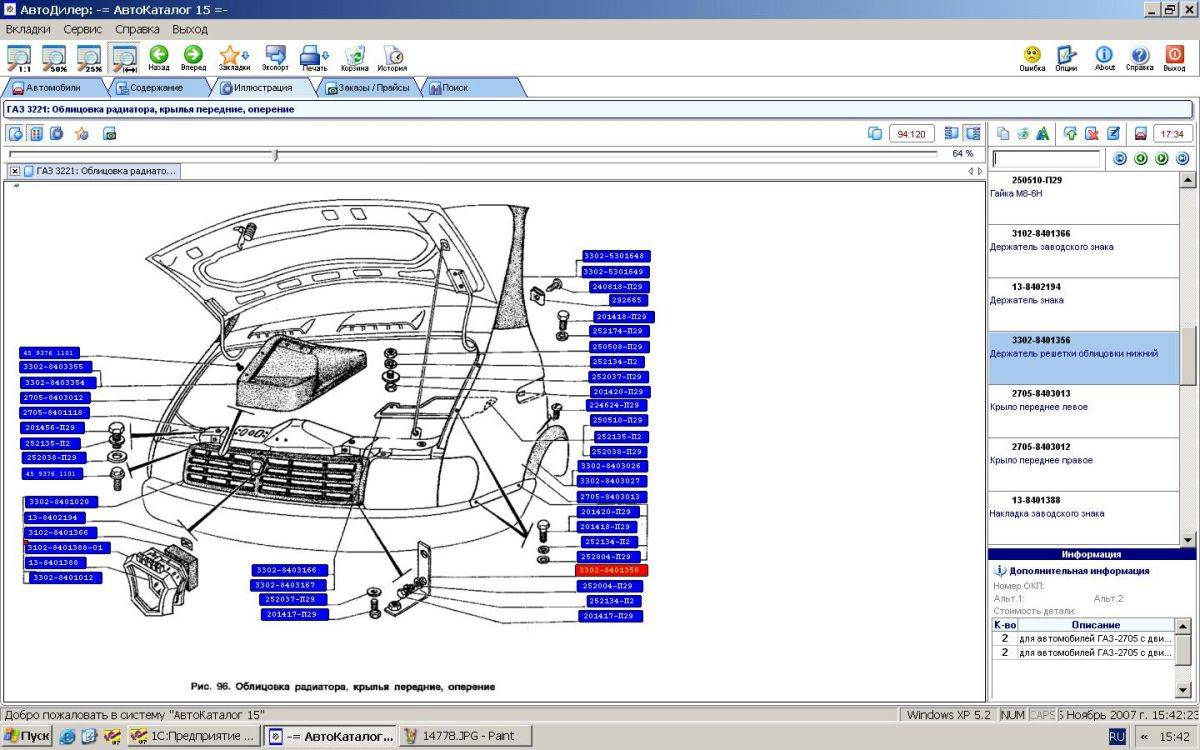Open the Закладки bookmarks star icon
Viewport: 1200px width, 750px height.
pyautogui.click(x=233, y=58)
